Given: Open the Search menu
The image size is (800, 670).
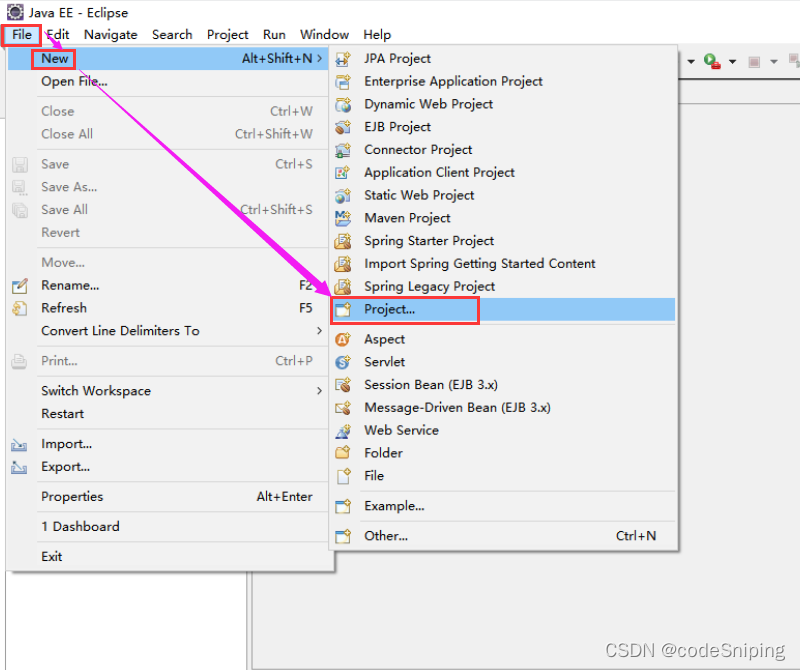Looking at the screenshot, I should point(172,35).
